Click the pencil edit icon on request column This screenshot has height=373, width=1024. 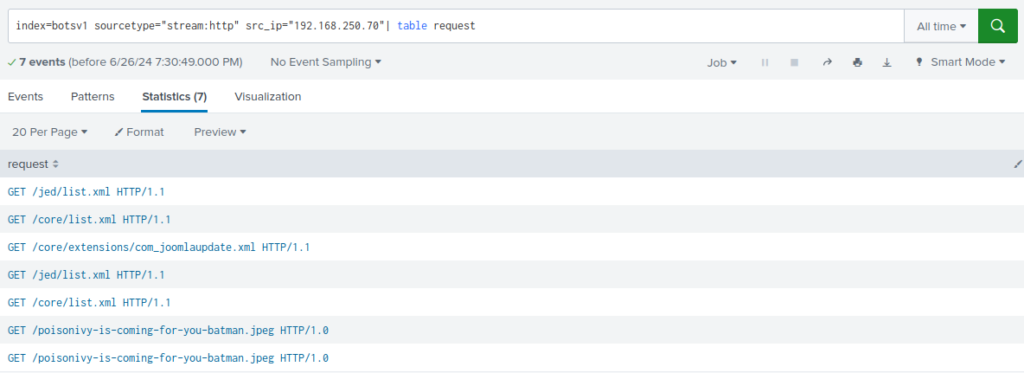pyautogui.click(x=1017, y=164)
